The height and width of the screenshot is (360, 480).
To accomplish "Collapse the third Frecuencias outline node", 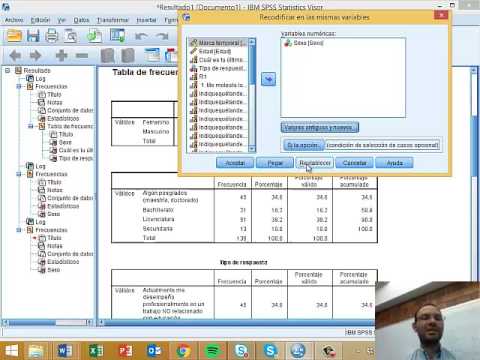I will 19,230.
